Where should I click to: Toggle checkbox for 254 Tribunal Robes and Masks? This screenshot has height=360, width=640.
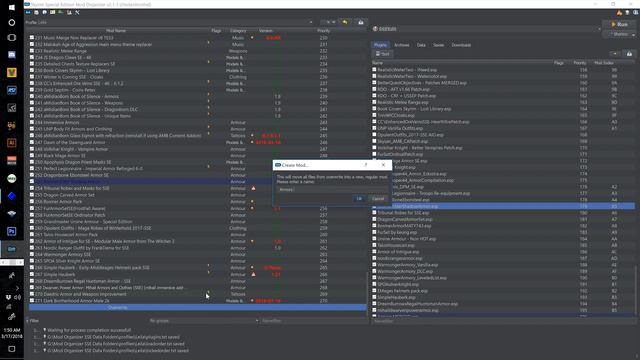[32, 189]
